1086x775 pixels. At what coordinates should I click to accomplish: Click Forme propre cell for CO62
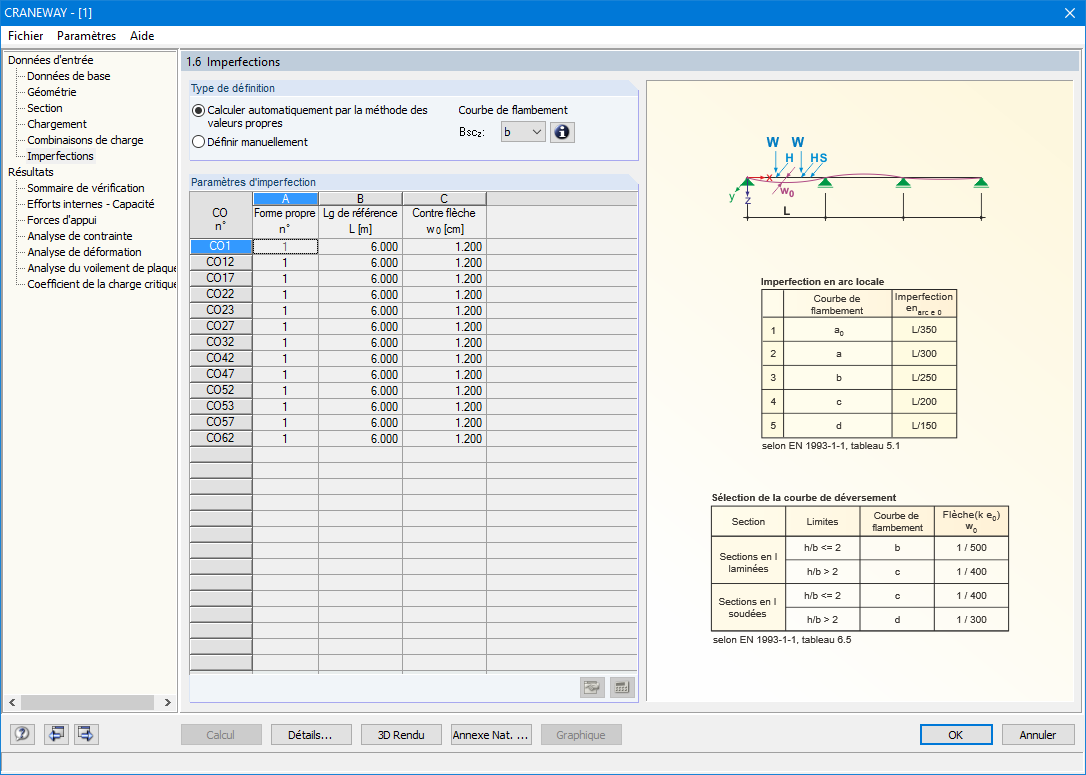click(285, 438)
